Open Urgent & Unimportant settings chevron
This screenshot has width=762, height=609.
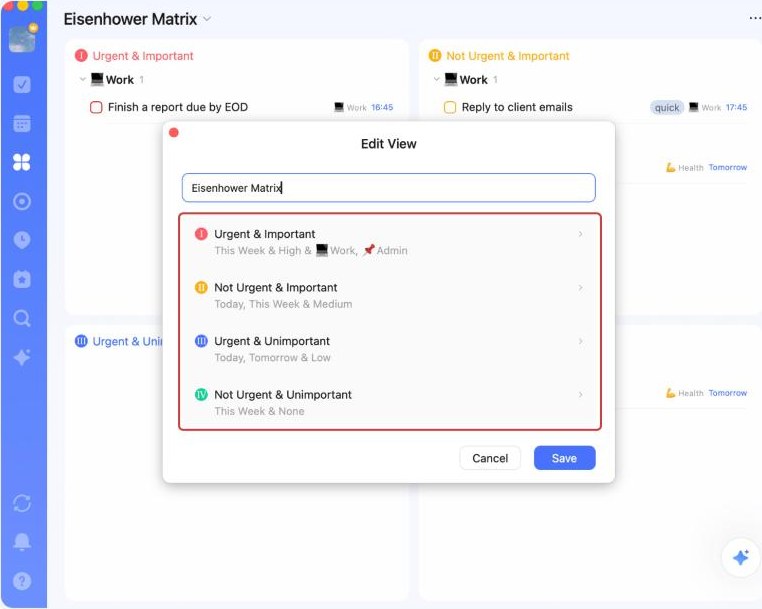(x=580, y=341)
